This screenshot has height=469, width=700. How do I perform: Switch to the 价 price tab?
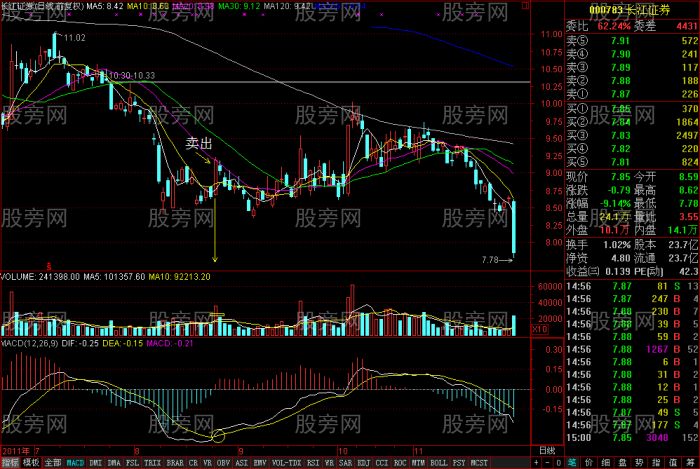(x=589, y=463)
